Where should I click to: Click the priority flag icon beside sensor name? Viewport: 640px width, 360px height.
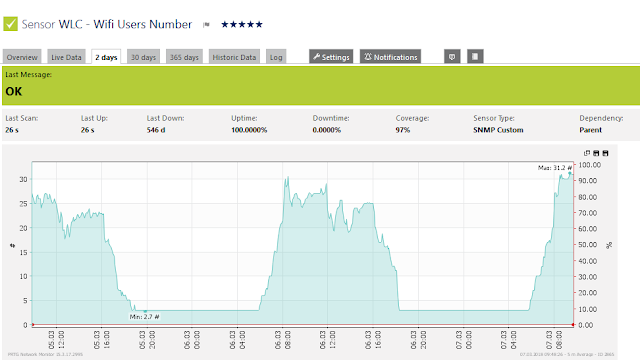(207, 25)
